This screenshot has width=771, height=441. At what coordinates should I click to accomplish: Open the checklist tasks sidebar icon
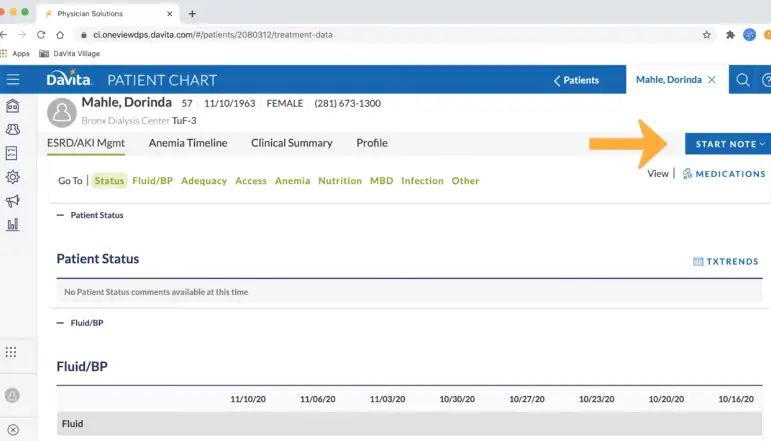(x=12, y=153)
